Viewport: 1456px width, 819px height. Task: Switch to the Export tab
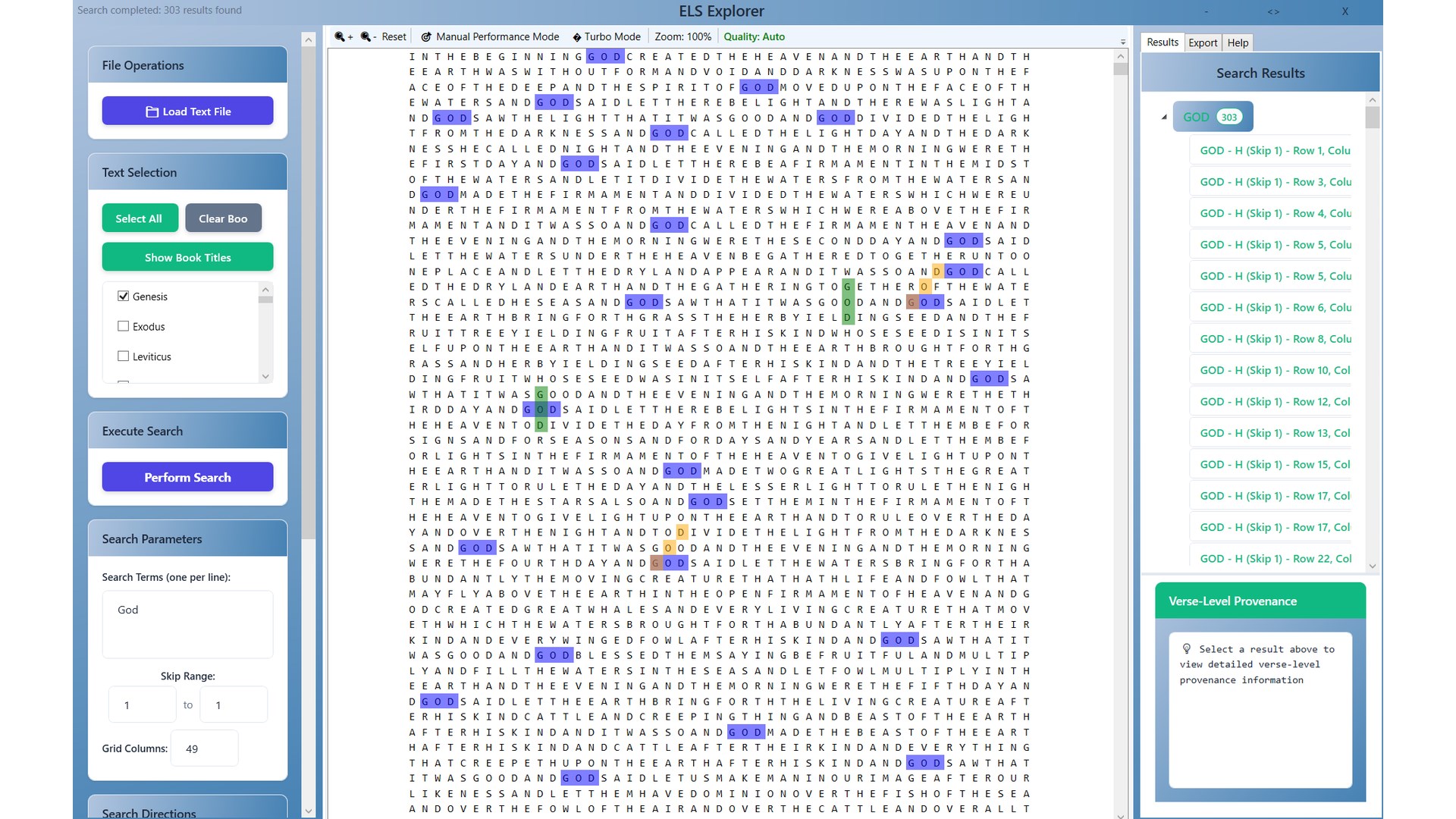point(1203,42)
